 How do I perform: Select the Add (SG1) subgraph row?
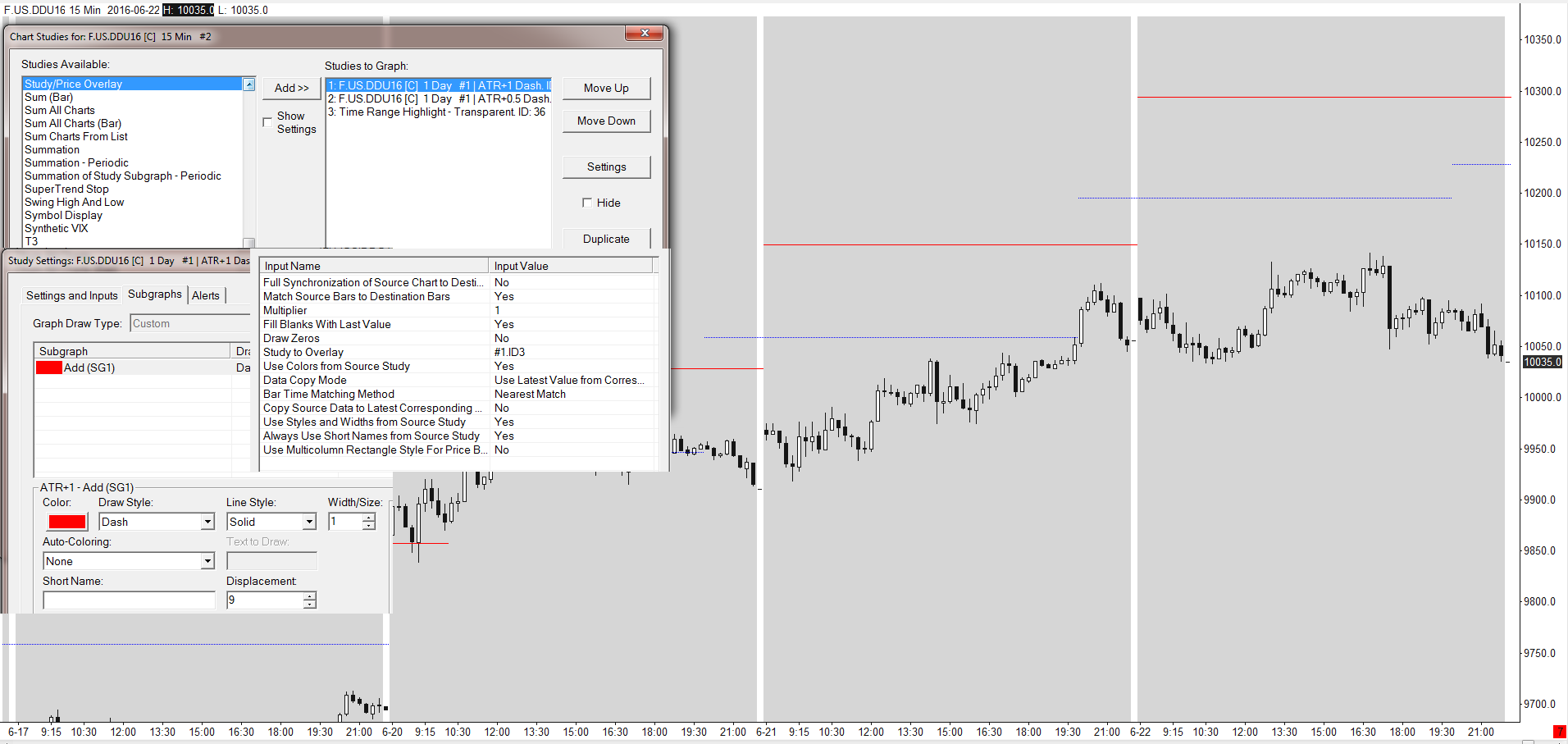click(x=144, y=367)
